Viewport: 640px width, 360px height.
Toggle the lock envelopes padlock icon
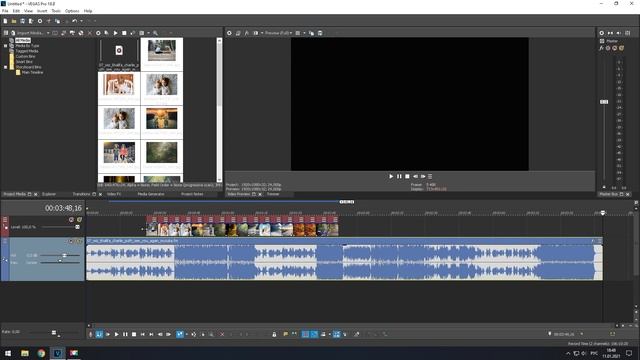click(274, 334)
